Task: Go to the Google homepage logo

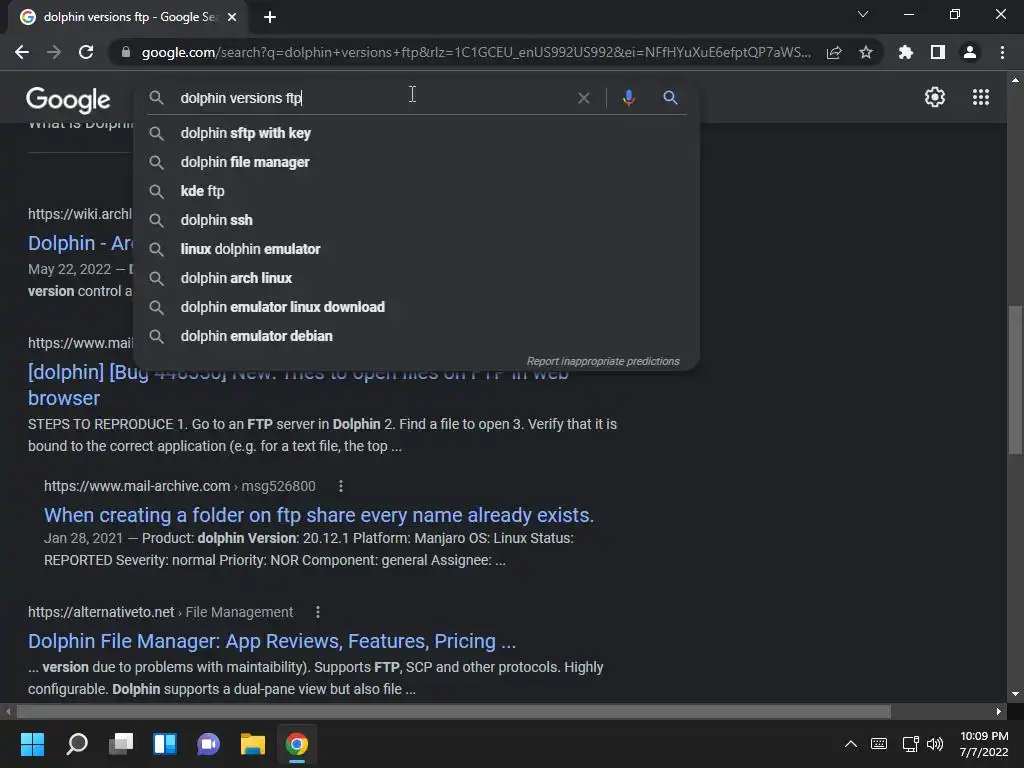Action: (x=68, y=99)
